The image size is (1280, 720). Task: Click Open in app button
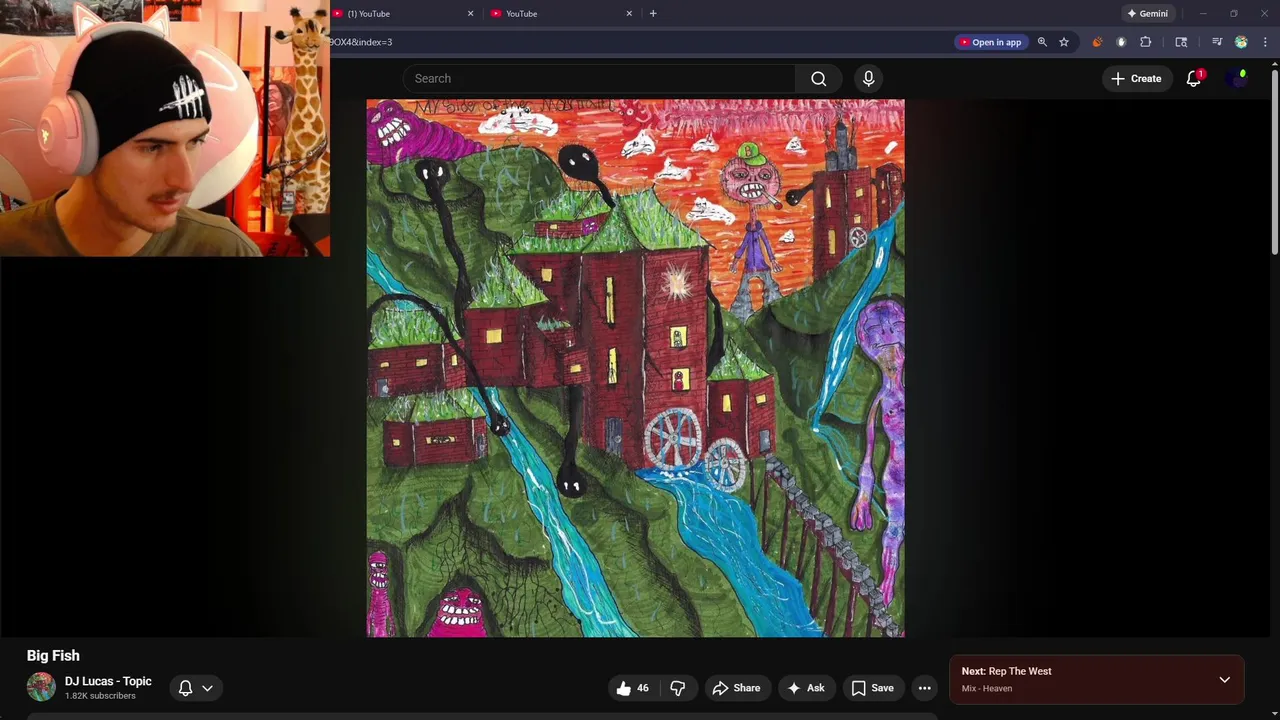(x=991, y=42)
